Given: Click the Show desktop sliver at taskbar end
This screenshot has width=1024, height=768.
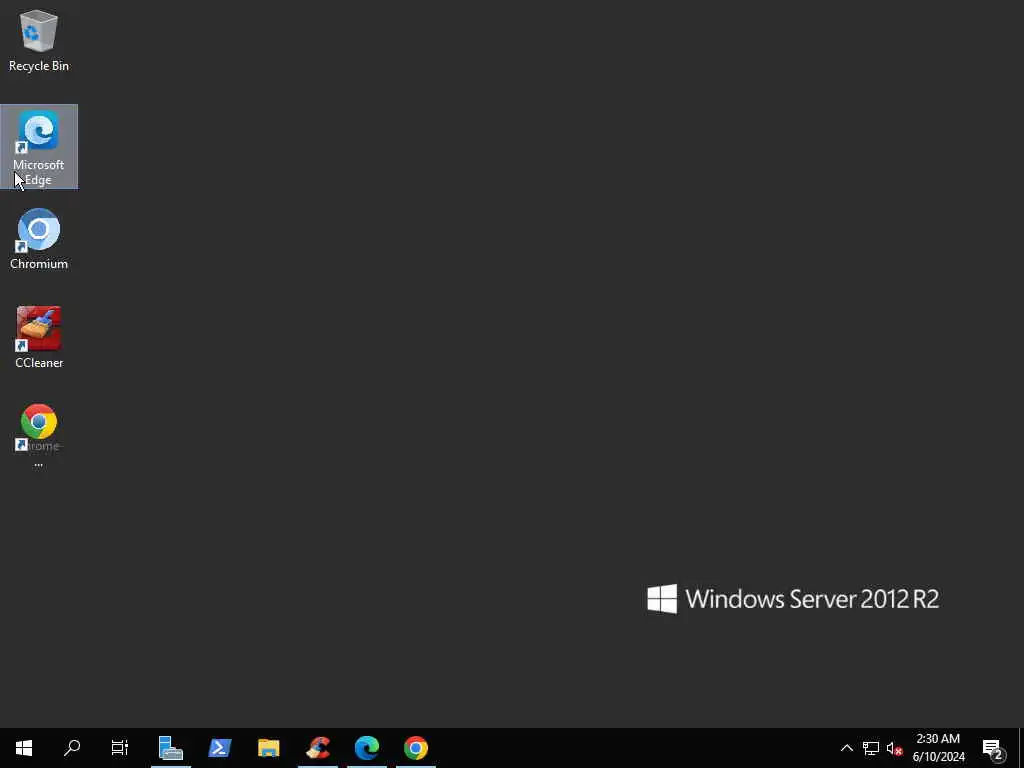Looking at the screenshot, I should 1021,748.
